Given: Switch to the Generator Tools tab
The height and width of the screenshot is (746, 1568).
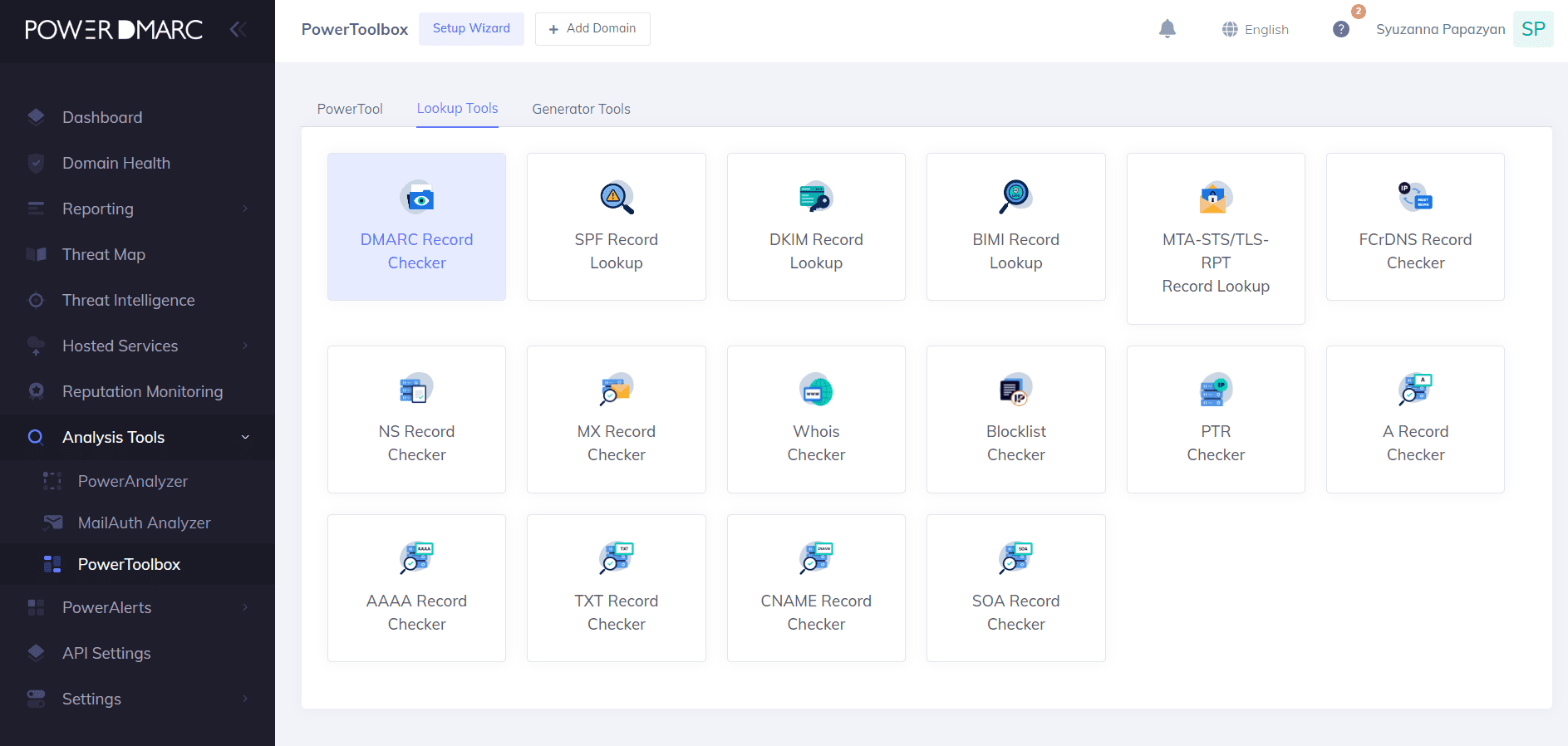Looking at the screenshot, I should click(581, 109).
